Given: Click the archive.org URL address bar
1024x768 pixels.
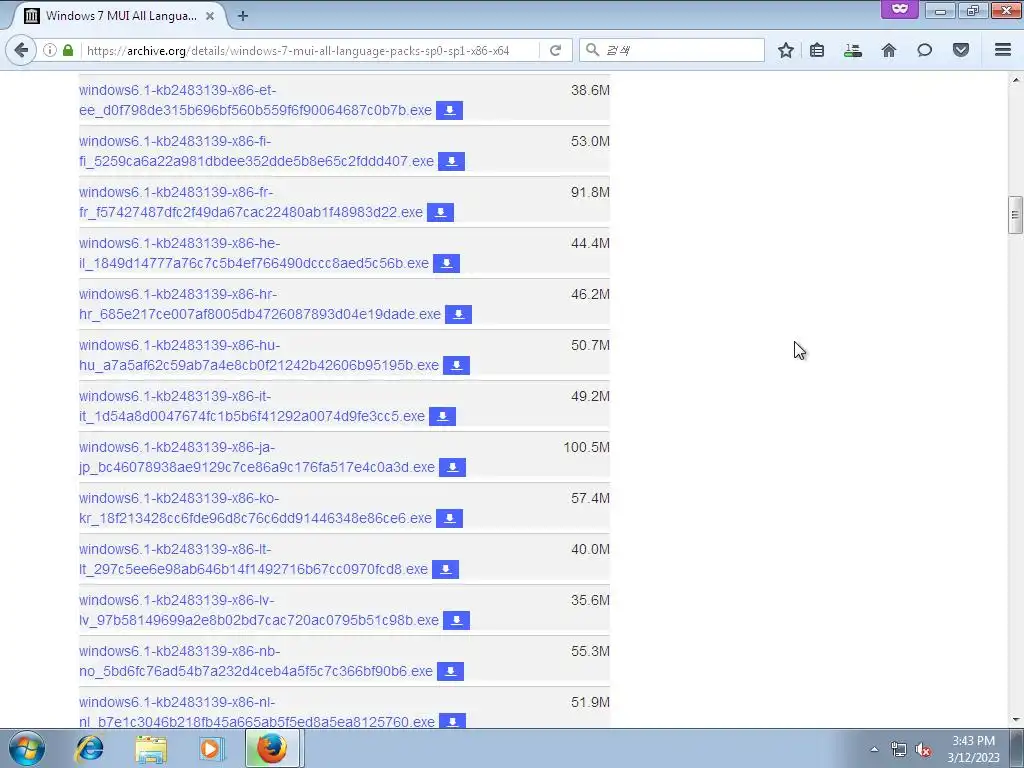Looking at the screenshot, I should (310, 50).
